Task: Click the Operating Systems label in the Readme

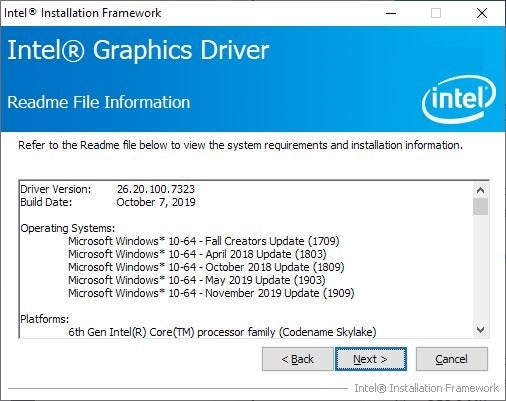Action: pos(68,228)
